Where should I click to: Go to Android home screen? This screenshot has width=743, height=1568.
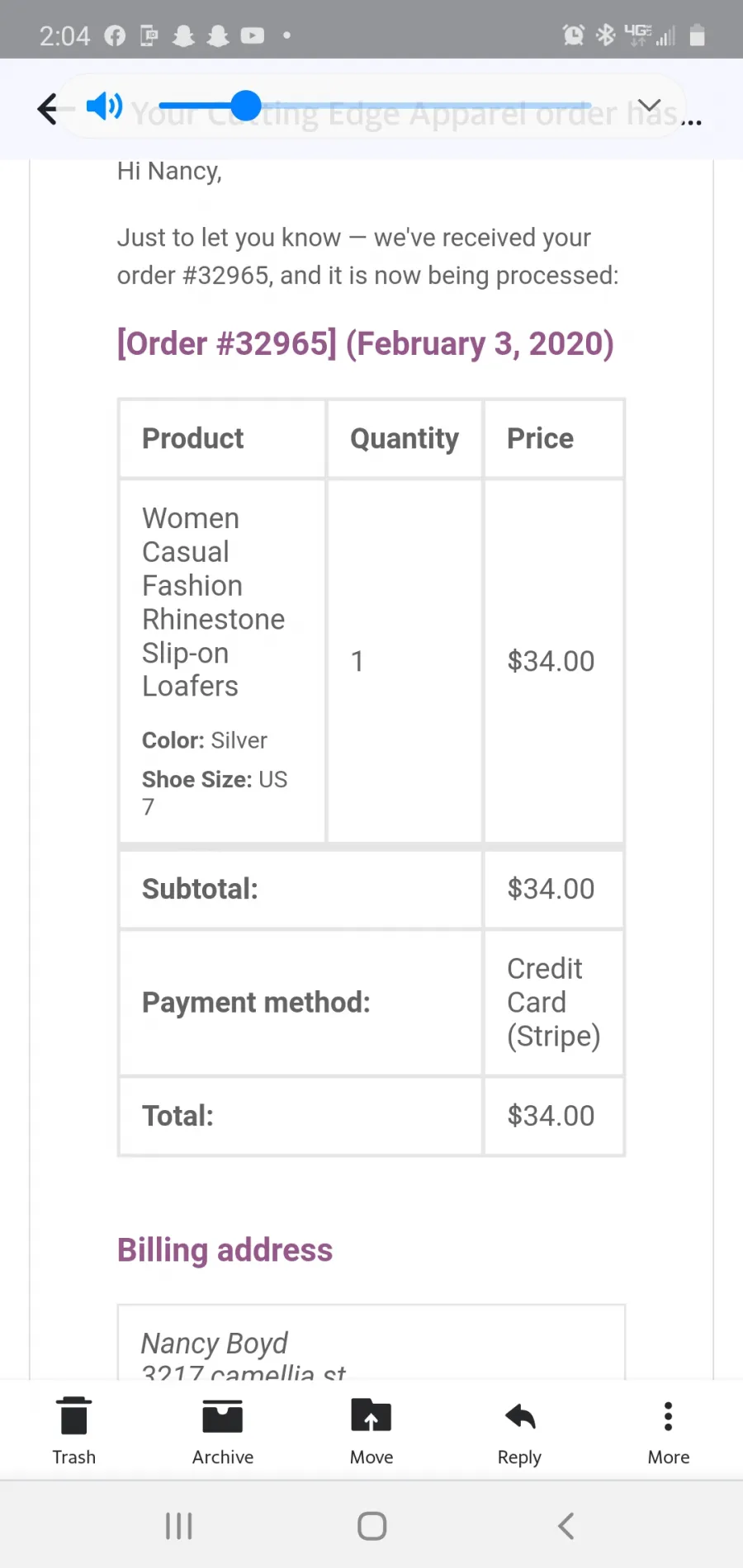point(371,1526)
